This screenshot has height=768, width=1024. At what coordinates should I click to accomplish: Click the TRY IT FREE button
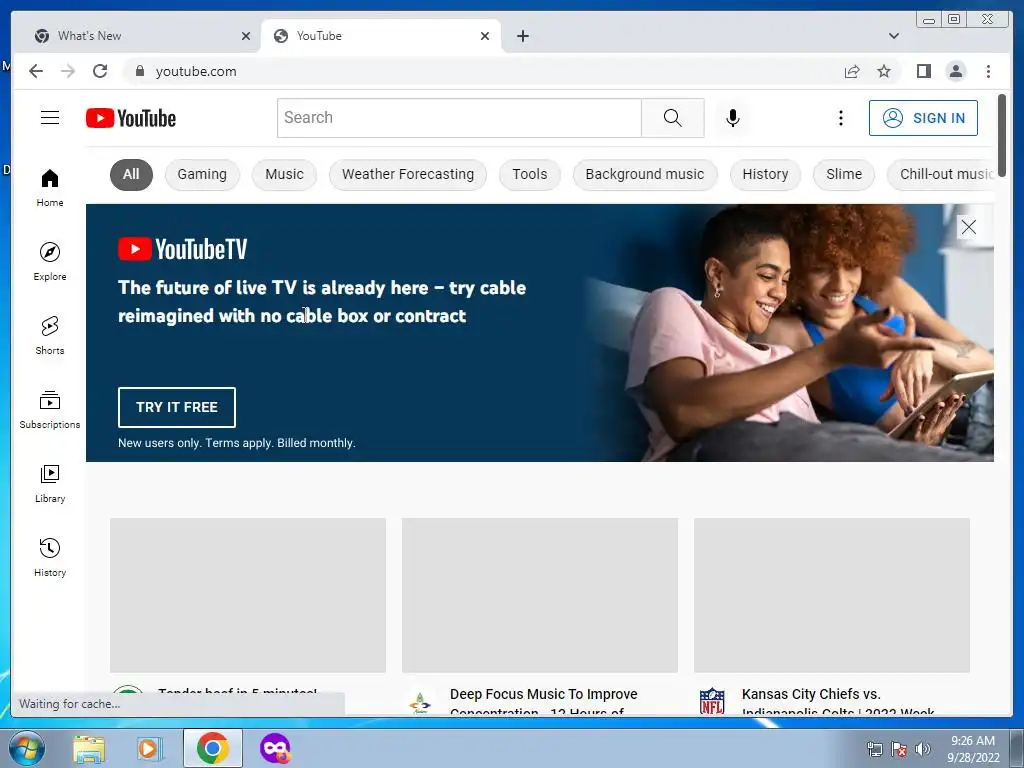click(x=176, y=407)
